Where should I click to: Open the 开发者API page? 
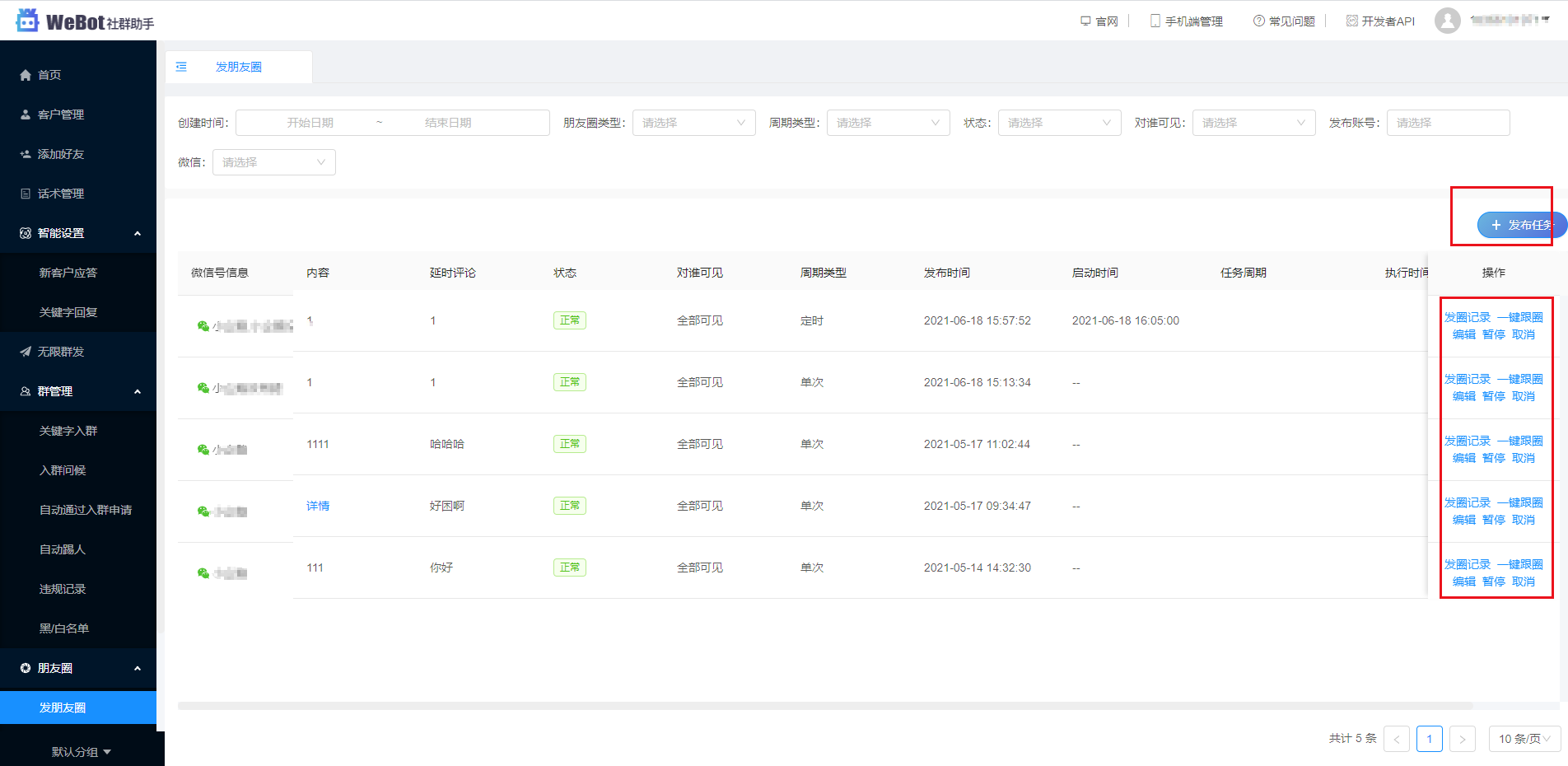point(1380,20)
